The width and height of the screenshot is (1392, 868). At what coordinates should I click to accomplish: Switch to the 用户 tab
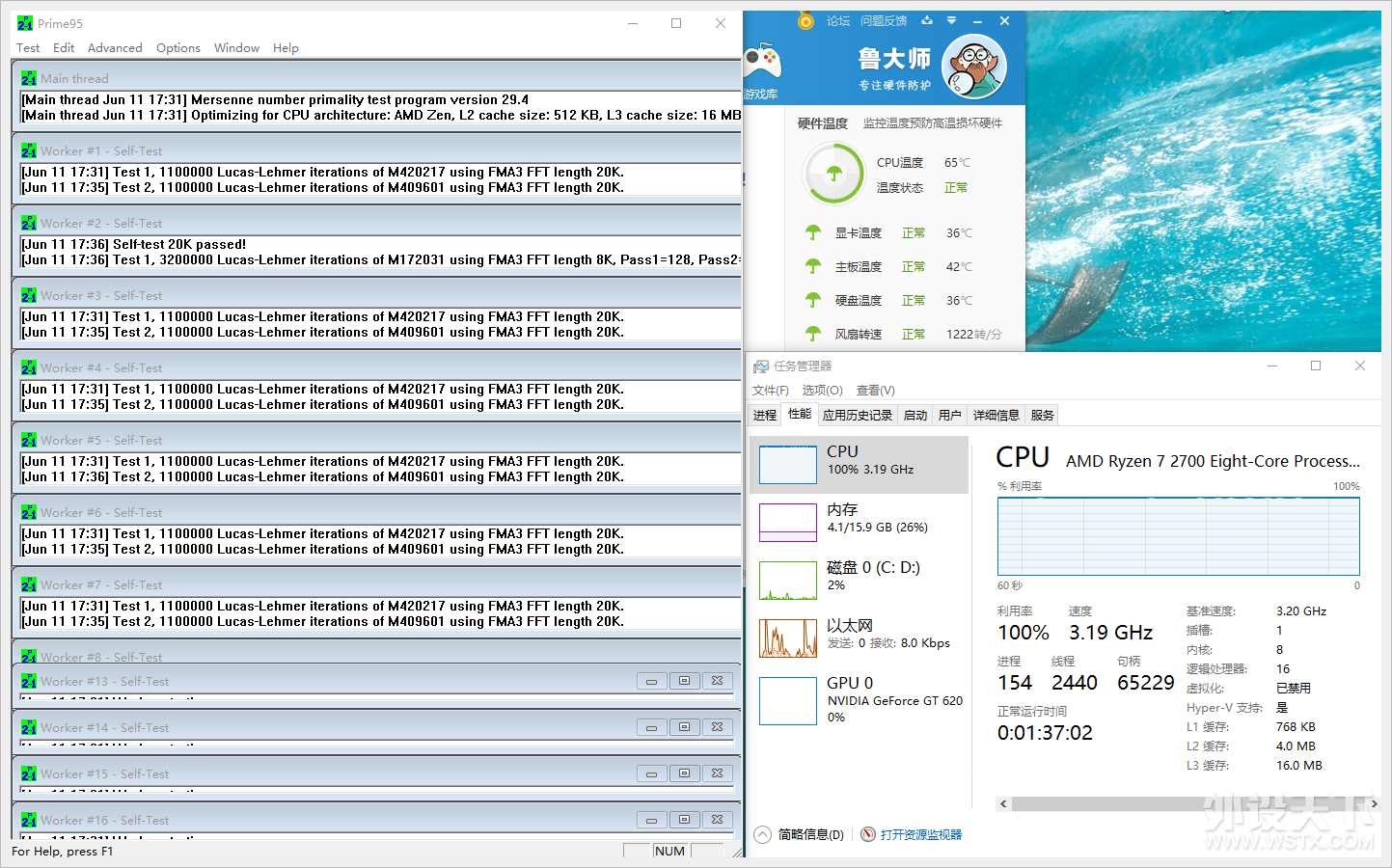(950, 415)
